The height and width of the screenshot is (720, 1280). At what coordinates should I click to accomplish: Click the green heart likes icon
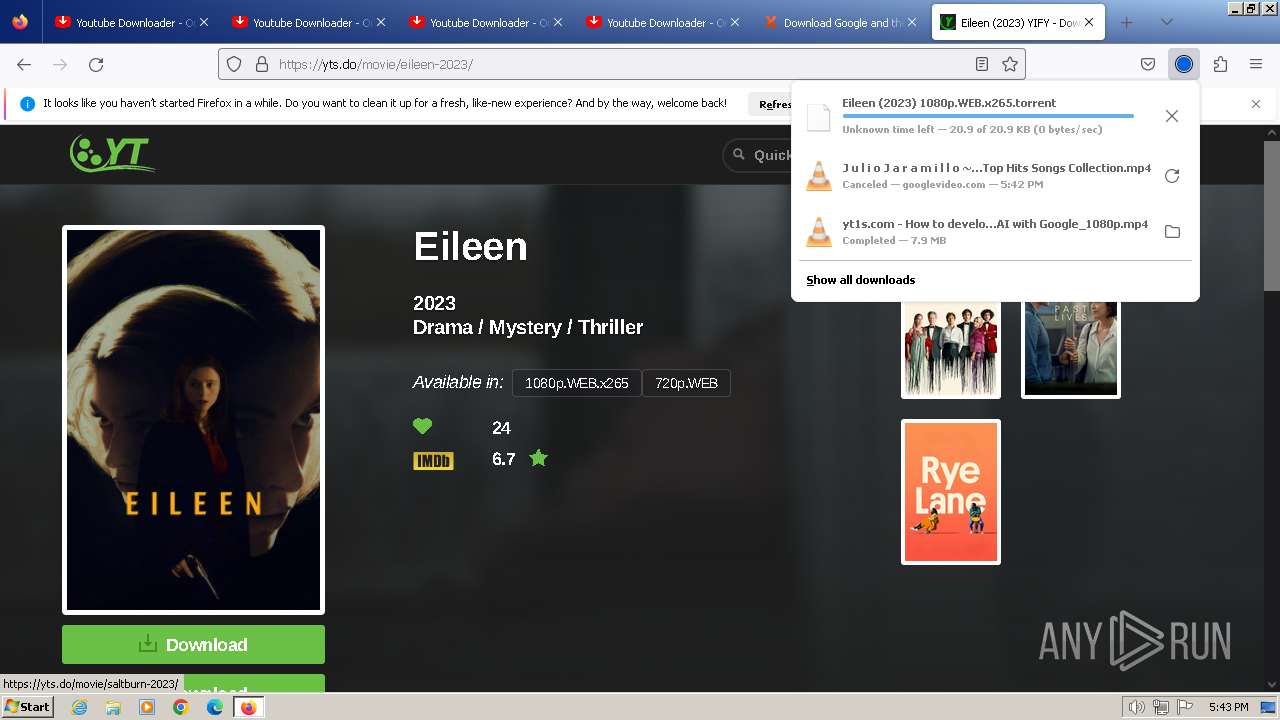point(423,427)
